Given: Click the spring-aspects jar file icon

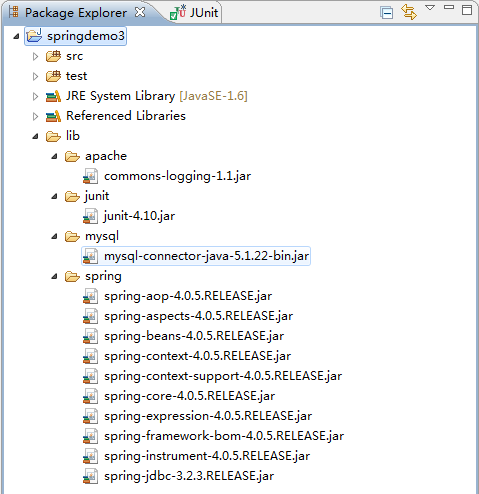Looking at the screenshot, I should [x=90, y=316].
